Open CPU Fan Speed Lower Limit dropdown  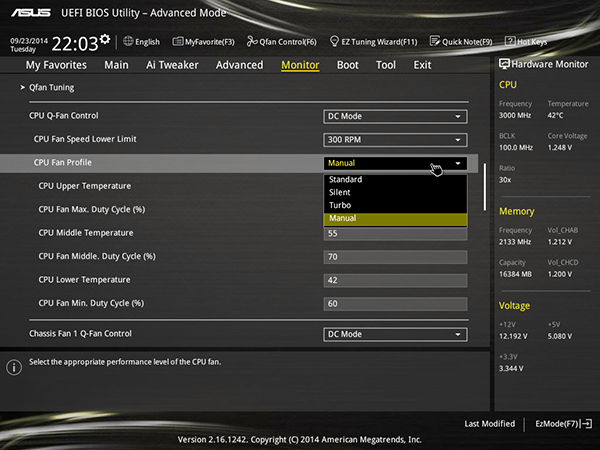click(x=395, y=140)
